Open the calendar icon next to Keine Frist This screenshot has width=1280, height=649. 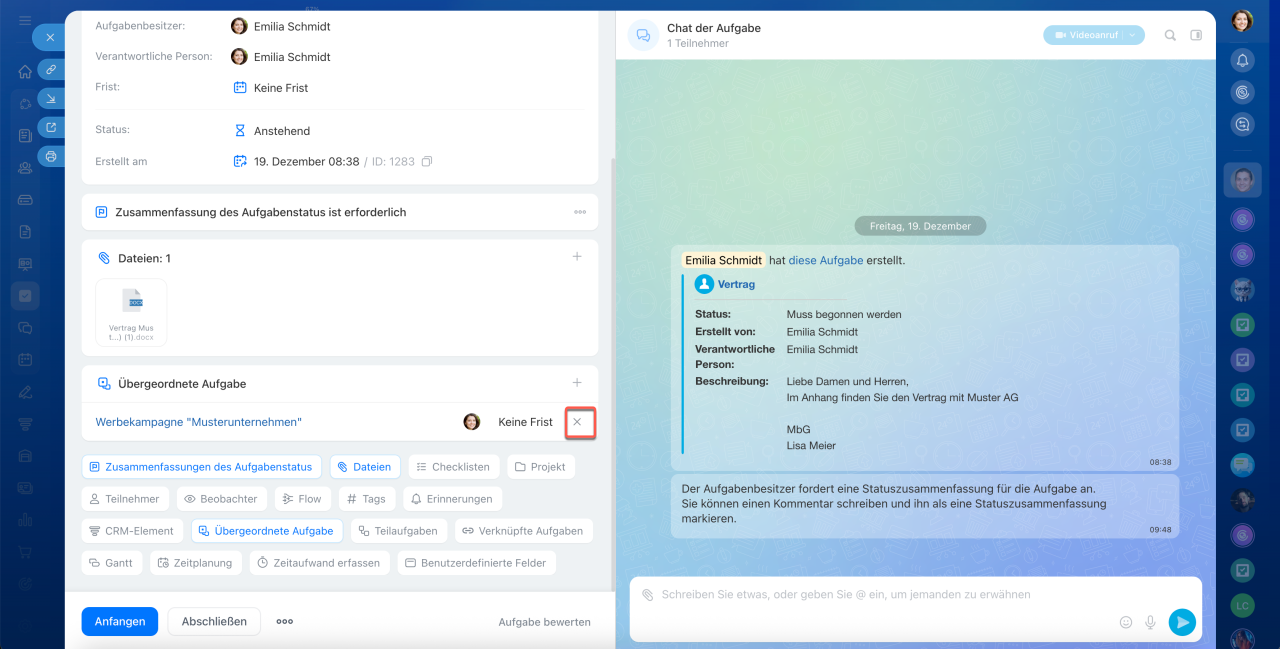coord(240,88)
